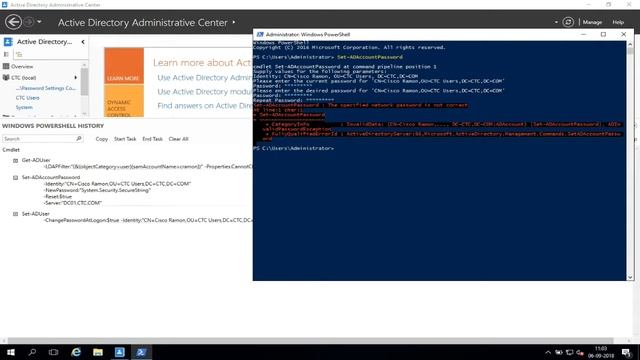
Task: Expand the Active Directory Administrative Center breadcrumb arrow
Action: pos(234,22)
